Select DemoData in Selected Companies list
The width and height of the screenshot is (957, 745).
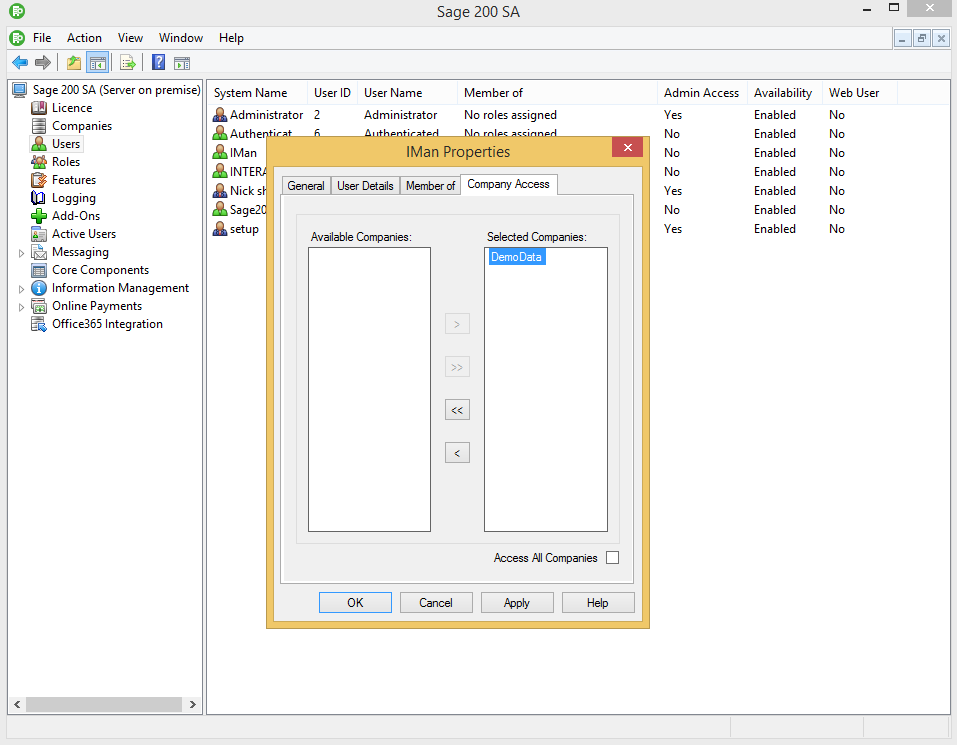(x=517, y=258)
